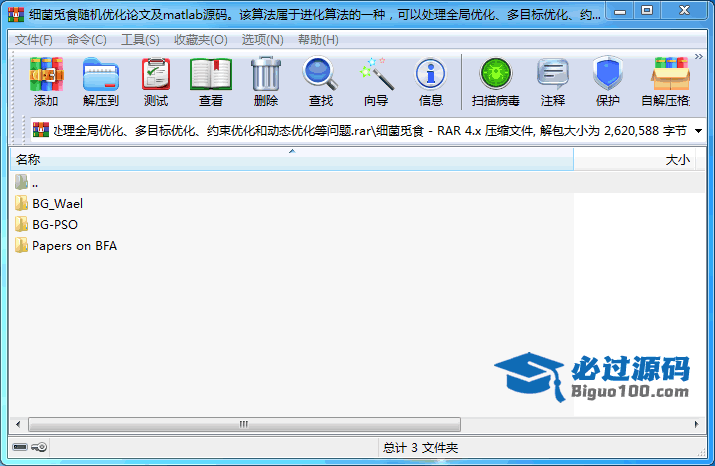Click the SFX (自解压格式) toolbar icon
Screen dimensions: 715x466
[x=667, y=82]
